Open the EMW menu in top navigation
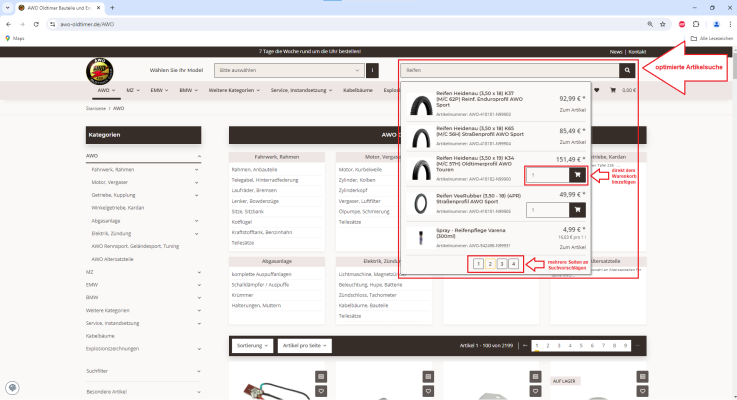 pos(159,90)
